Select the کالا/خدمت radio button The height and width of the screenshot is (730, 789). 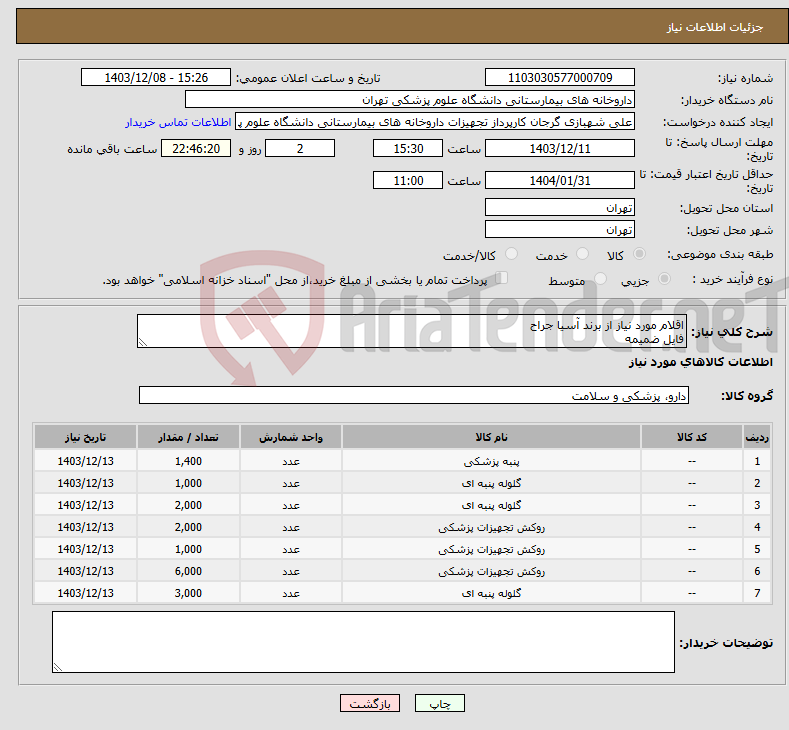[x=511, y=254]
